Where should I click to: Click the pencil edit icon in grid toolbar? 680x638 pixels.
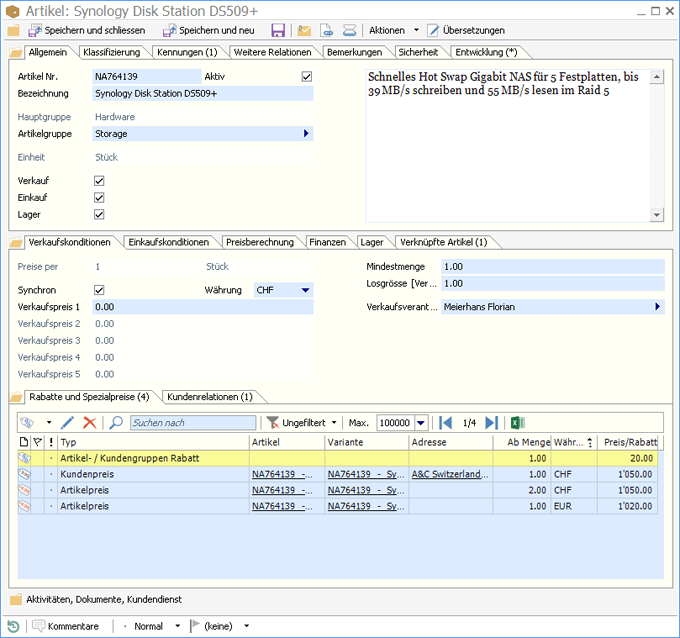[x=67, y=422]
